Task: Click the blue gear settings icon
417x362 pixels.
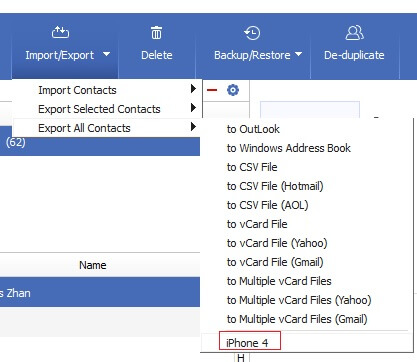Action: point(233,90)
